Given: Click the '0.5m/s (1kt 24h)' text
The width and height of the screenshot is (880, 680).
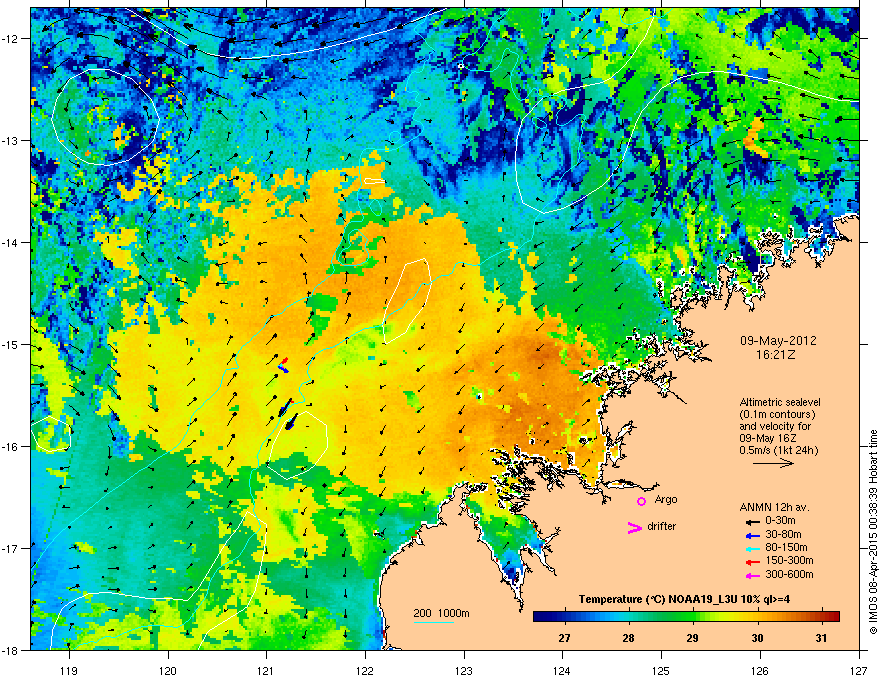Looking at the screenshot, I should pyautogui.click(x=778, y=450).
